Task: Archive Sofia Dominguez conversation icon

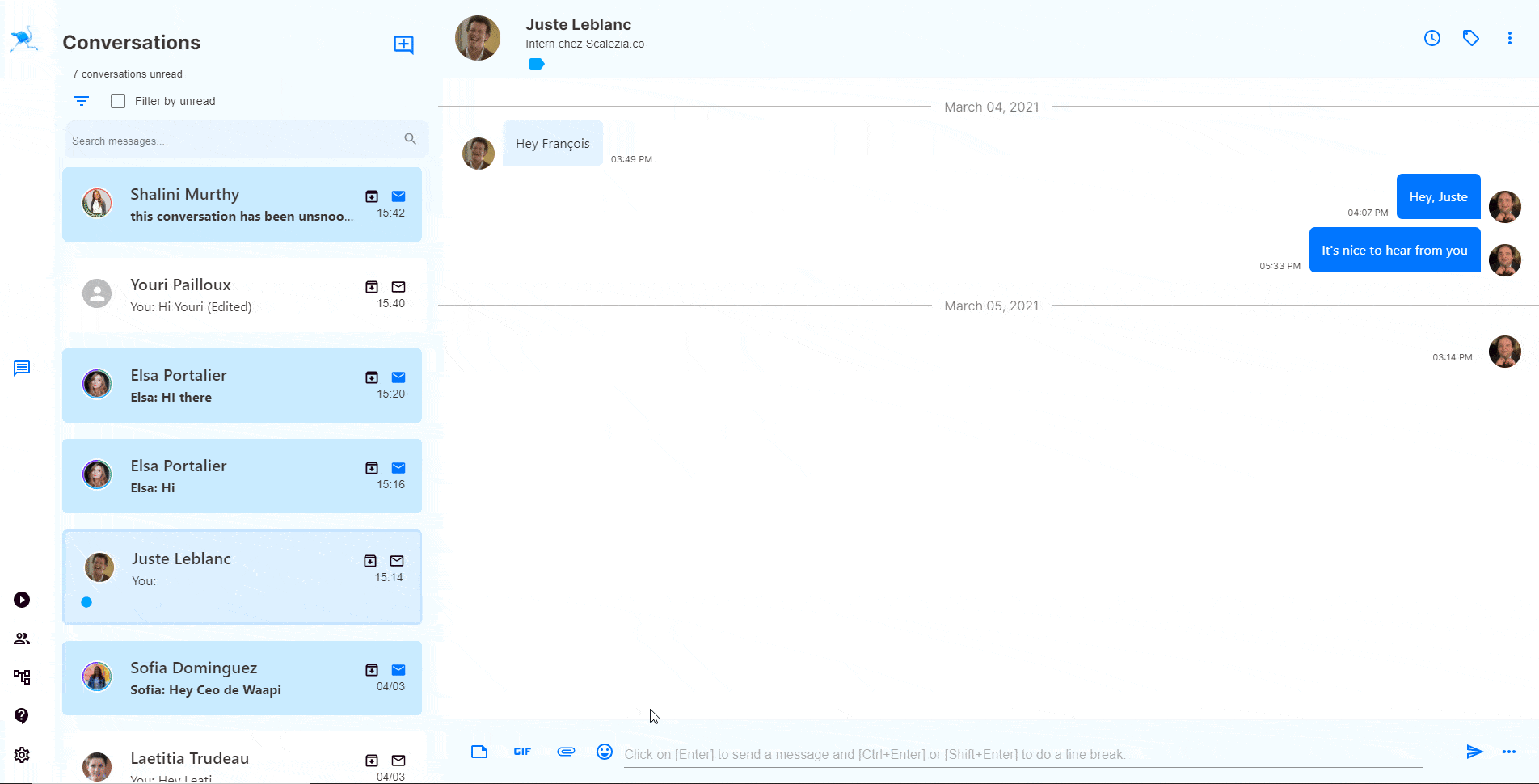Action: click(372, 670)
